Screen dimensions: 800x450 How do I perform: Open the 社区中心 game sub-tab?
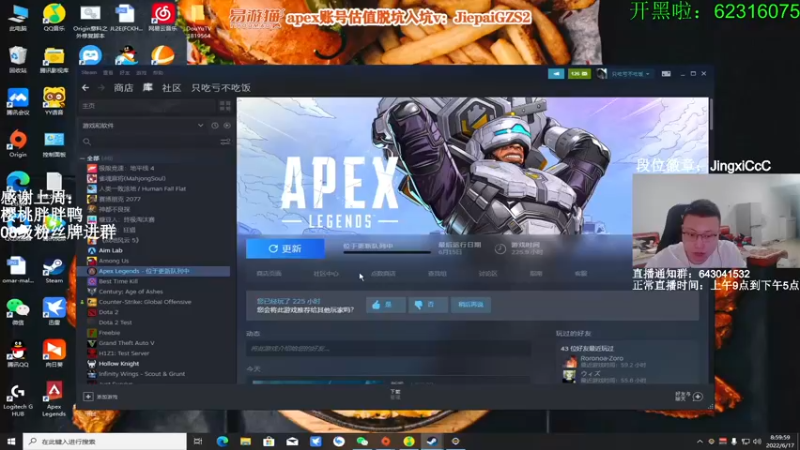pyautogui.click(x=326, y=273)
